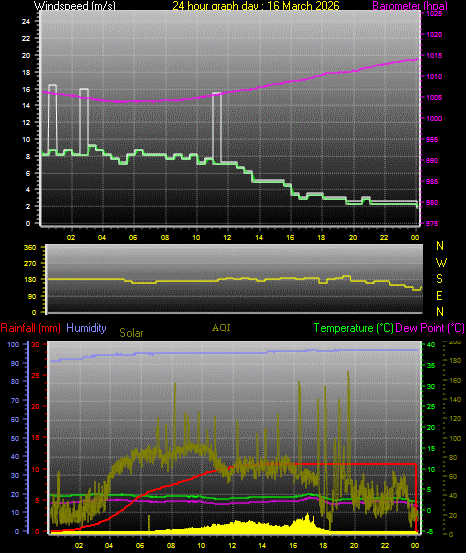Click the blue humidity axis value 70
This screenshot has width=466, height=553.
(15, 401)
